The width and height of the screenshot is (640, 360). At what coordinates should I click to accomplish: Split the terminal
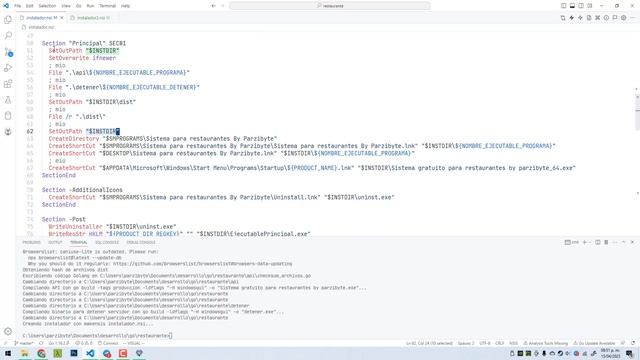[x=598, y=242]
